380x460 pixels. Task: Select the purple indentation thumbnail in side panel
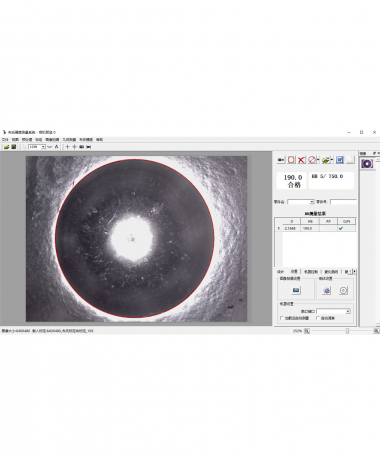coord(367,164)
